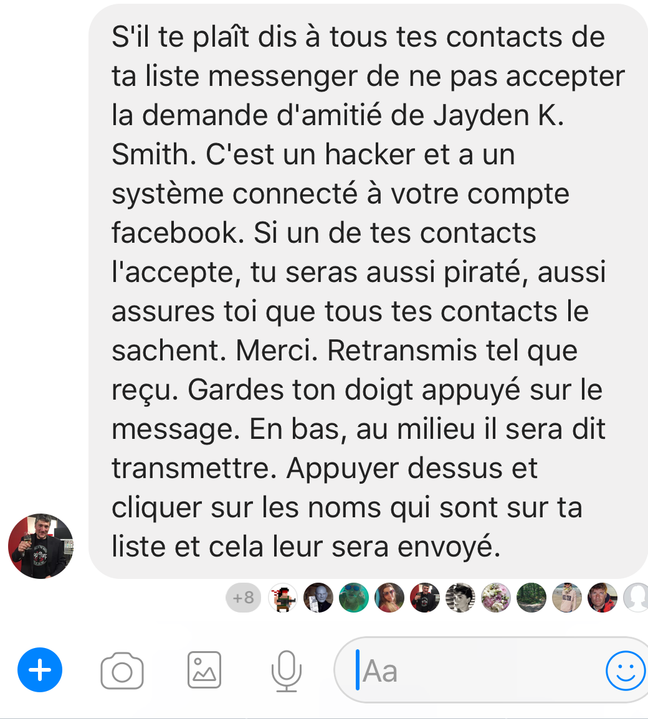Screen dimensions: 648x719
Task: Open the sender's large profile picture
Action: coord(41,546)
